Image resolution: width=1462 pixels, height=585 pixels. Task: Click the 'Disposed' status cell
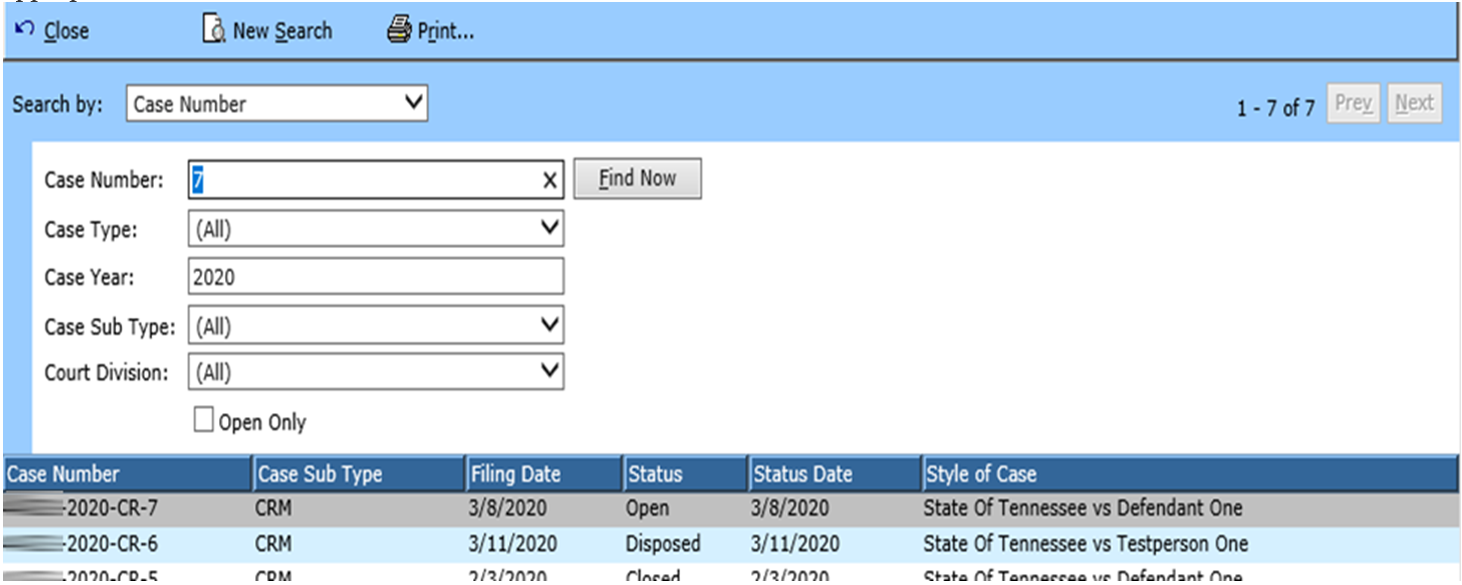click(x=663, y=544)
